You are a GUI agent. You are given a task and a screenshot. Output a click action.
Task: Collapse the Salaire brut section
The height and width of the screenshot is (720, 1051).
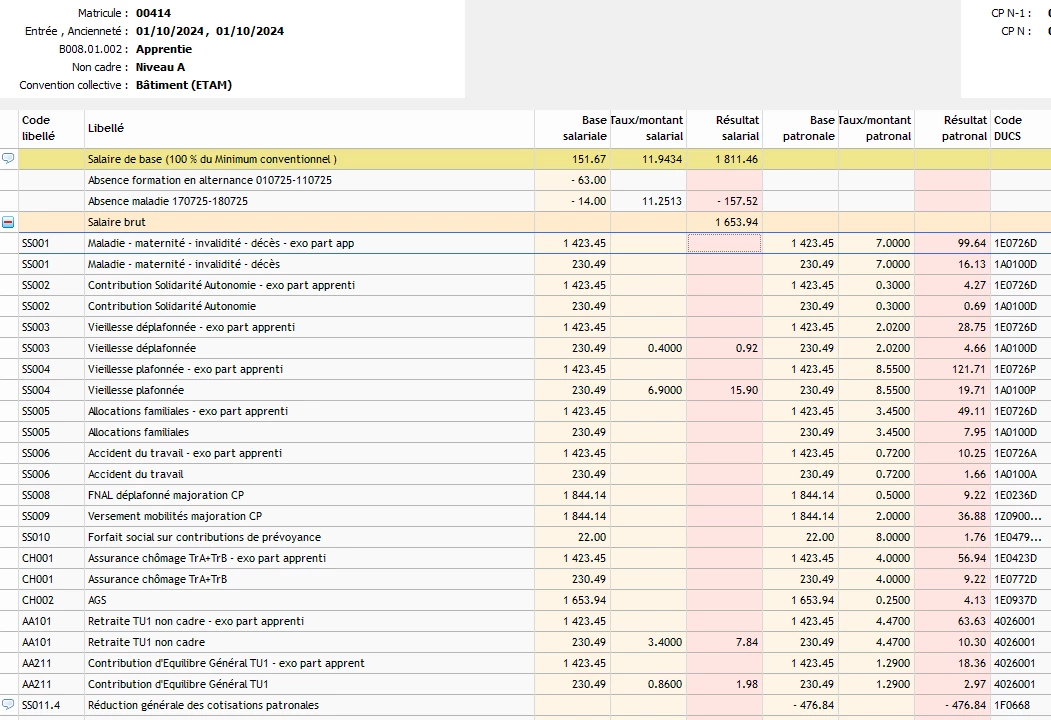9,222
